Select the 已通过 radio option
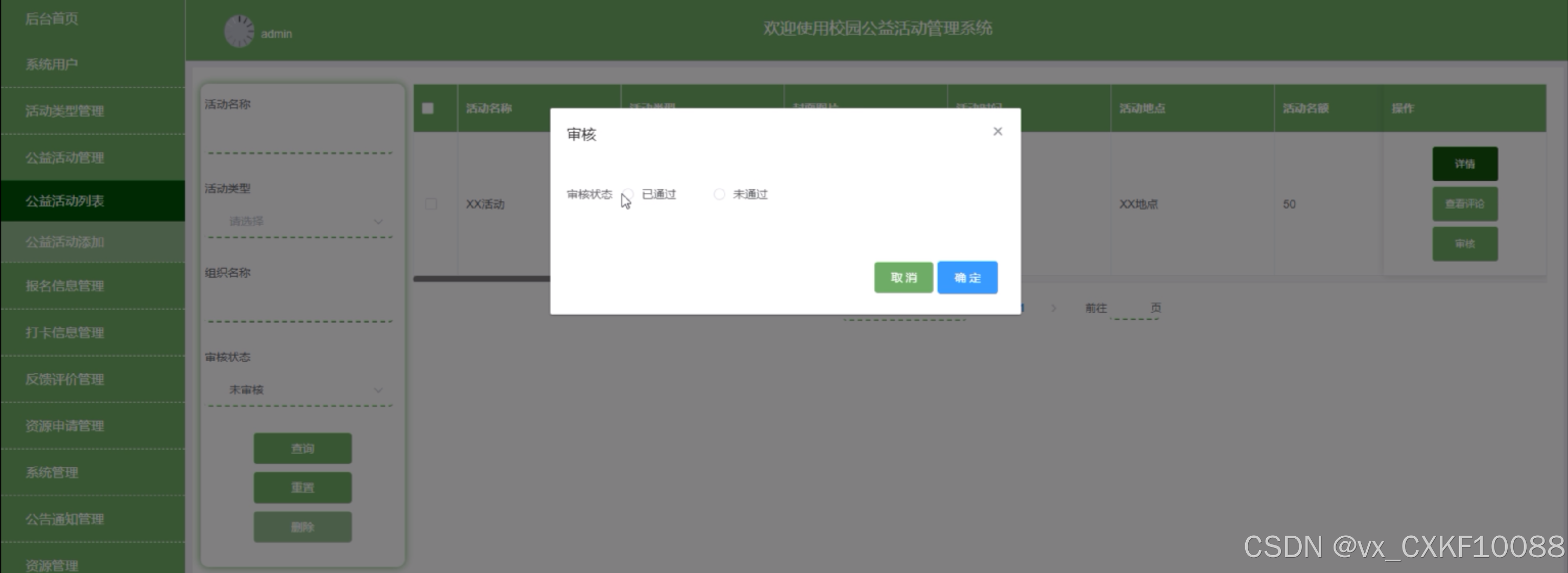 click(629, 194)
